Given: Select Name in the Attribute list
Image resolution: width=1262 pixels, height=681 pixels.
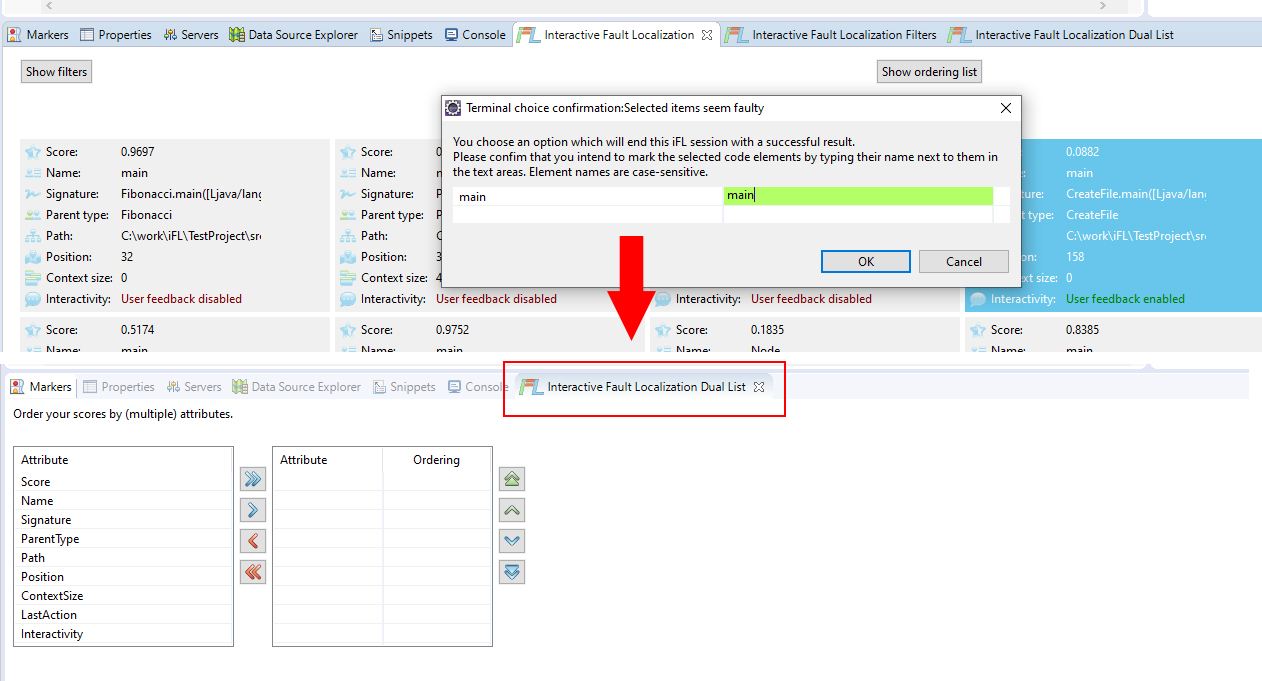Looking at the screenshot, I should [x=124, y=501].
